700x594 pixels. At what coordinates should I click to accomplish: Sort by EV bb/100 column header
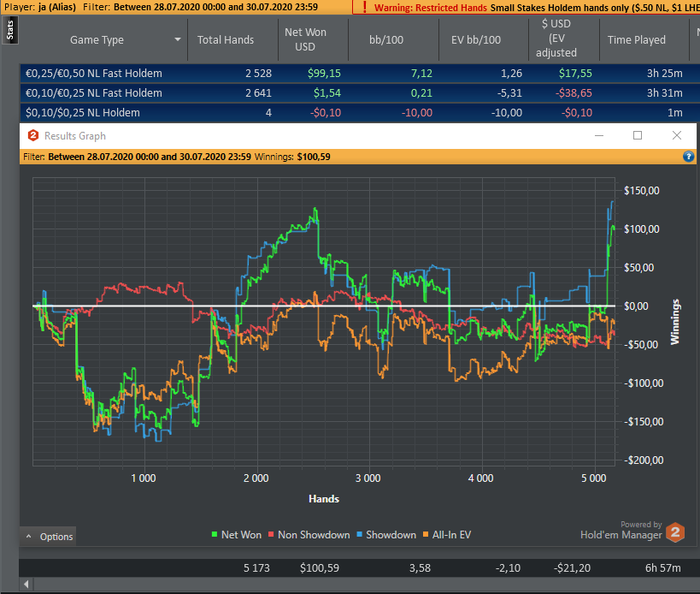476,40
